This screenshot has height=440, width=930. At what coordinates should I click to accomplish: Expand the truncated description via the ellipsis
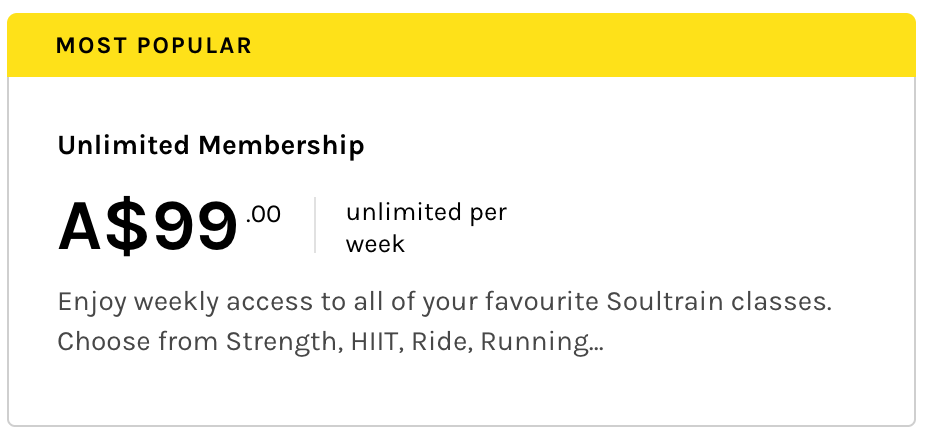(596, 343)
